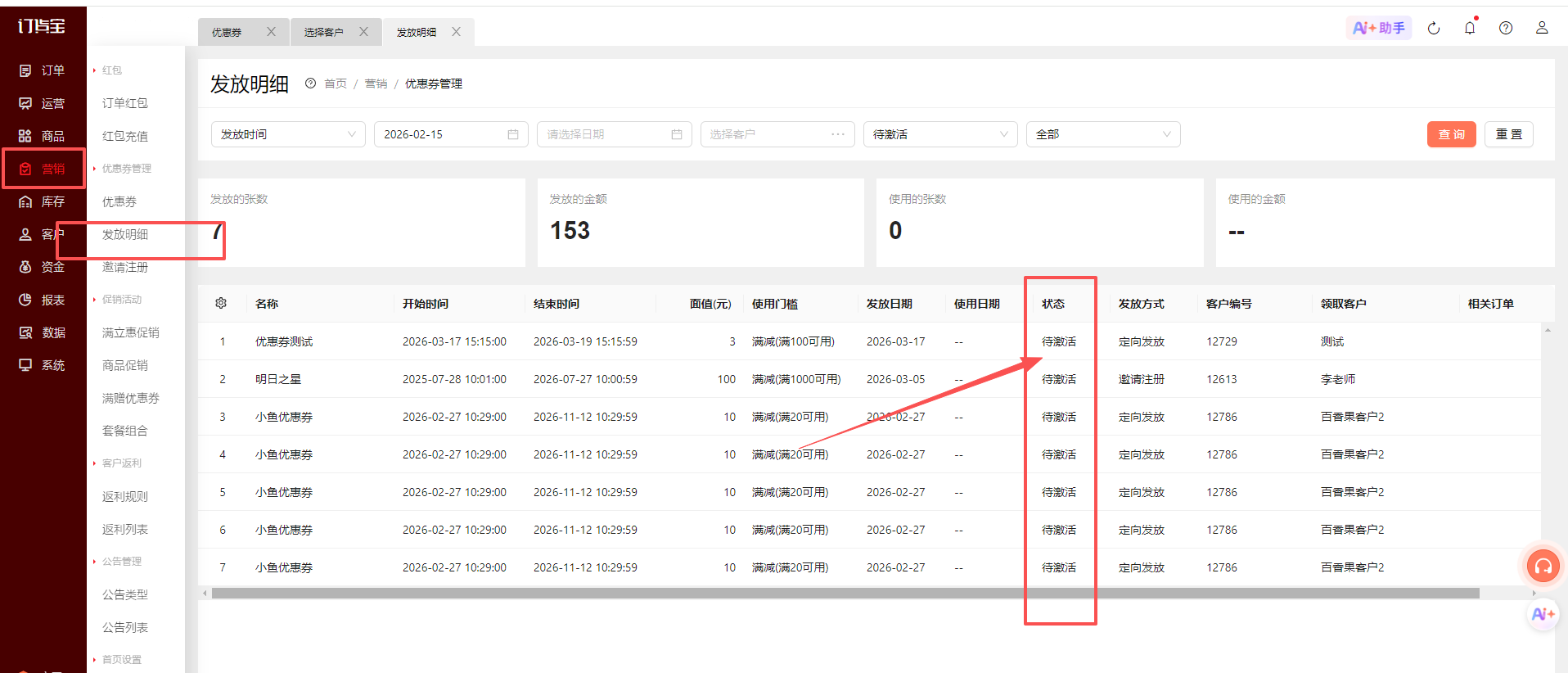This screenshot has height=673, width=1568.
Task: Open table column settings gear
Action: point(221,303)
